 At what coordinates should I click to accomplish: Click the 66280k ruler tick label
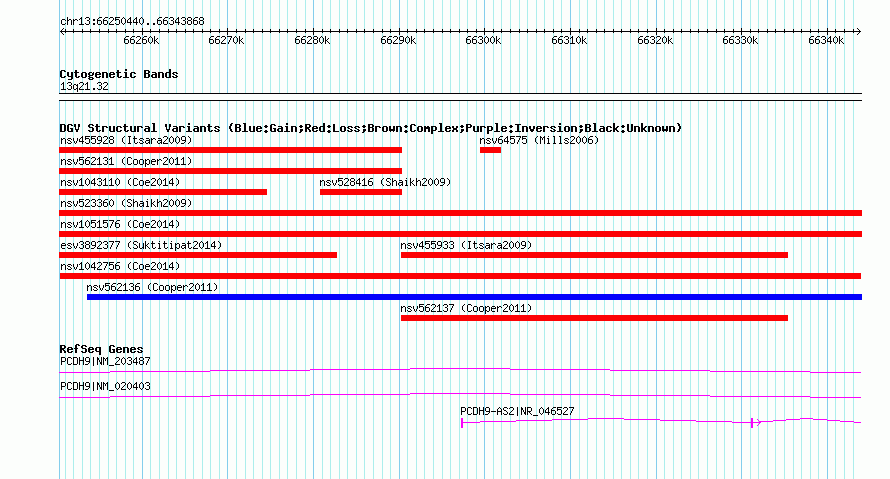click(x=312, y=41)
